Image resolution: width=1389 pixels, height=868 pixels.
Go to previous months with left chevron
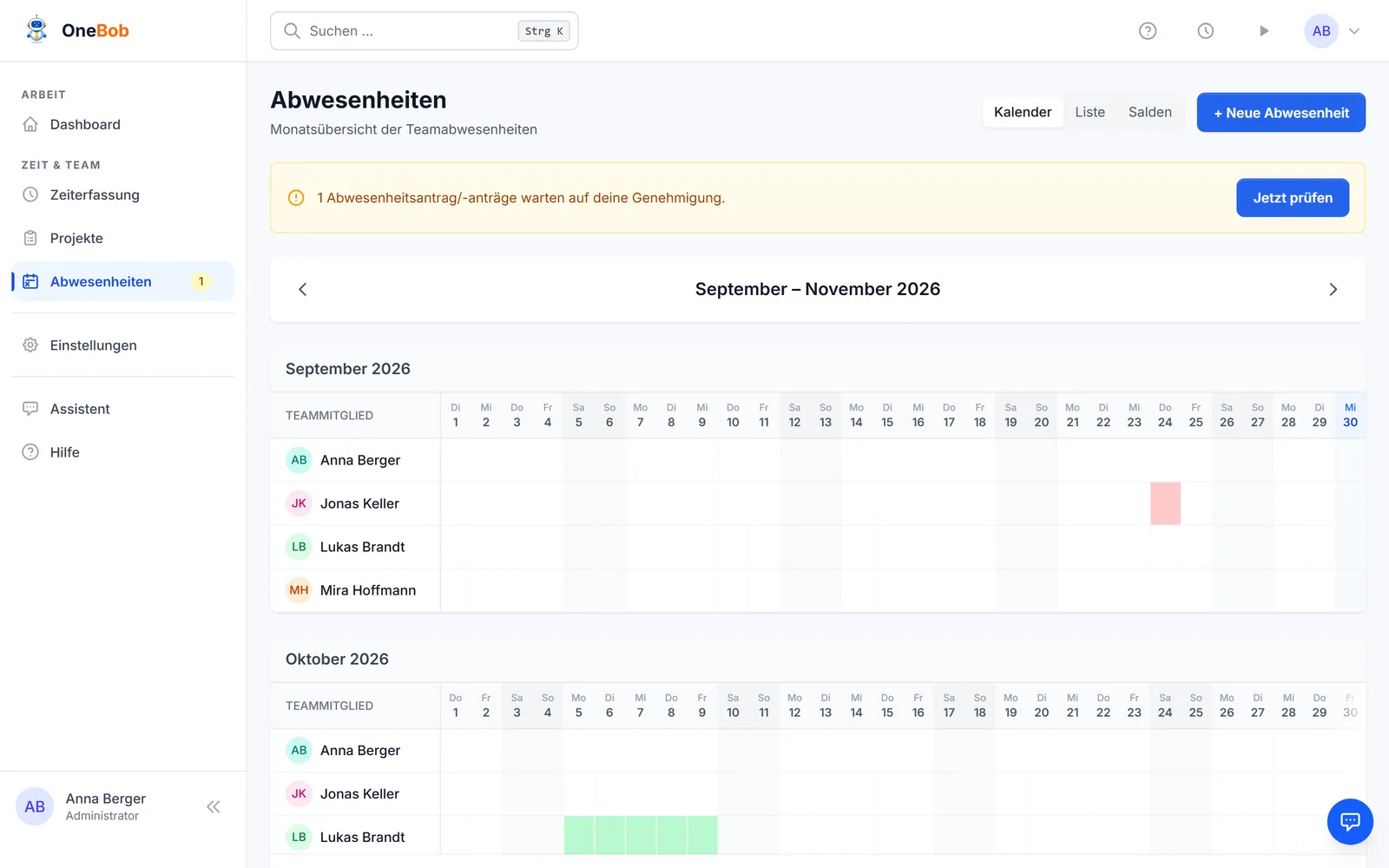[x=303, y=290]
